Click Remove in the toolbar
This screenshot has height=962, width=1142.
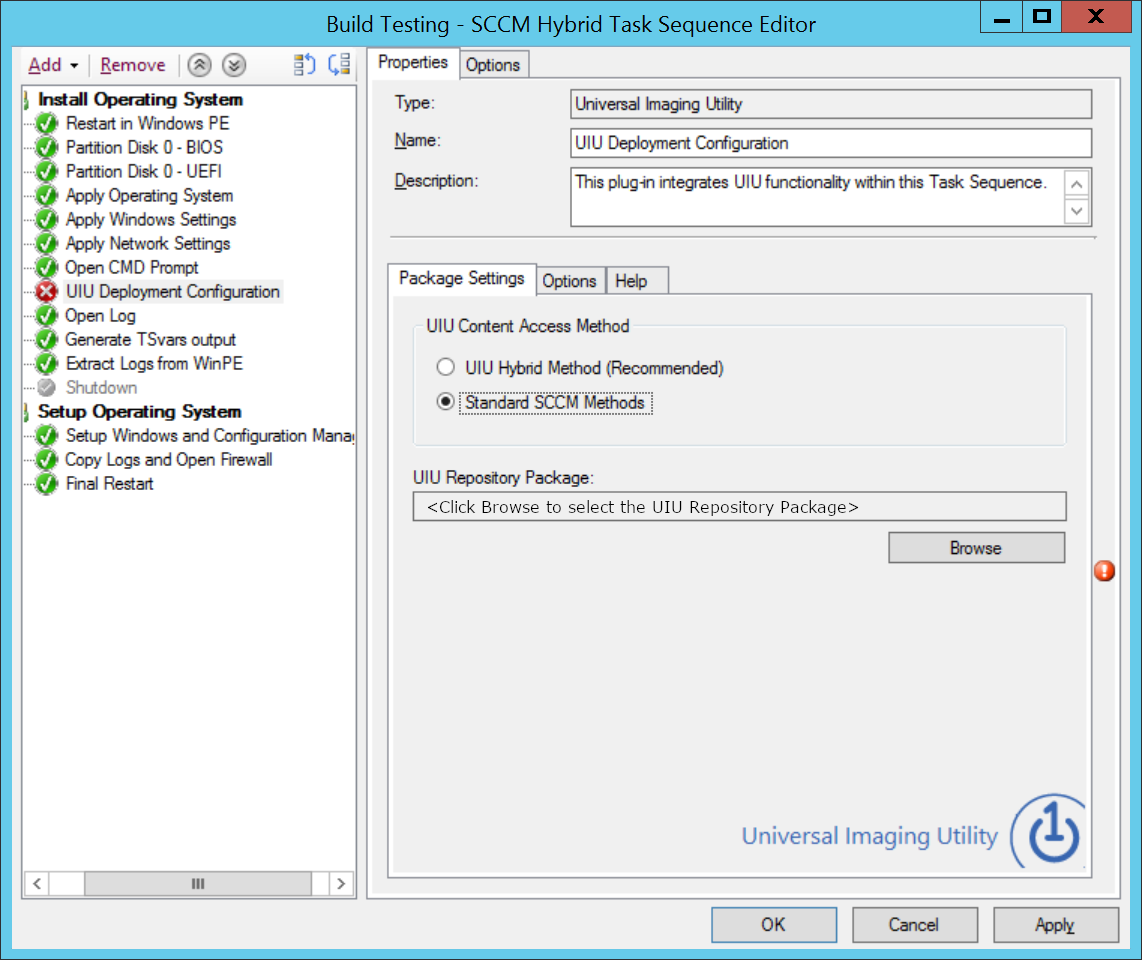point(133,65)
